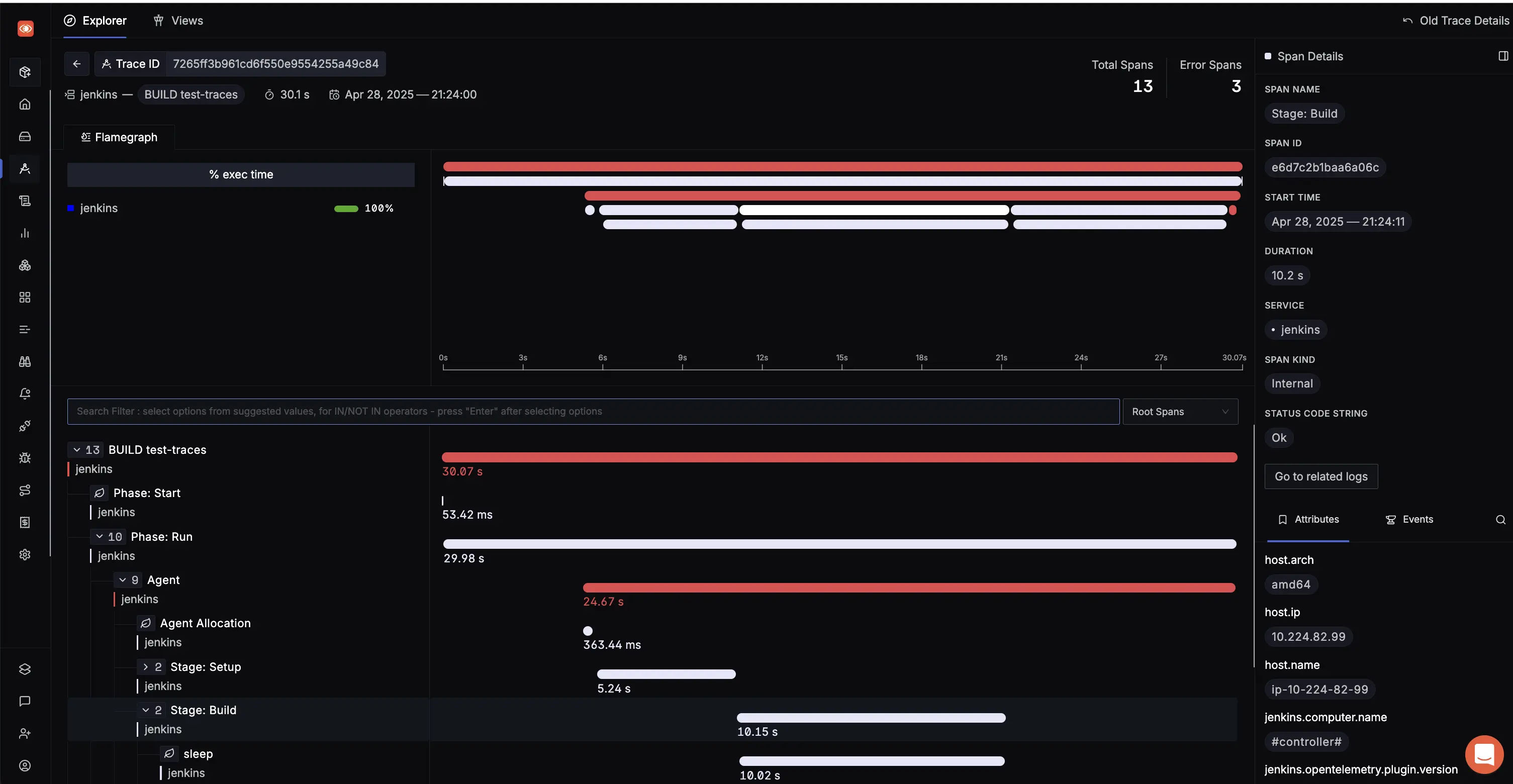Open Services drive icon in sidebar

pyautogui.click(x=25, y=136)
